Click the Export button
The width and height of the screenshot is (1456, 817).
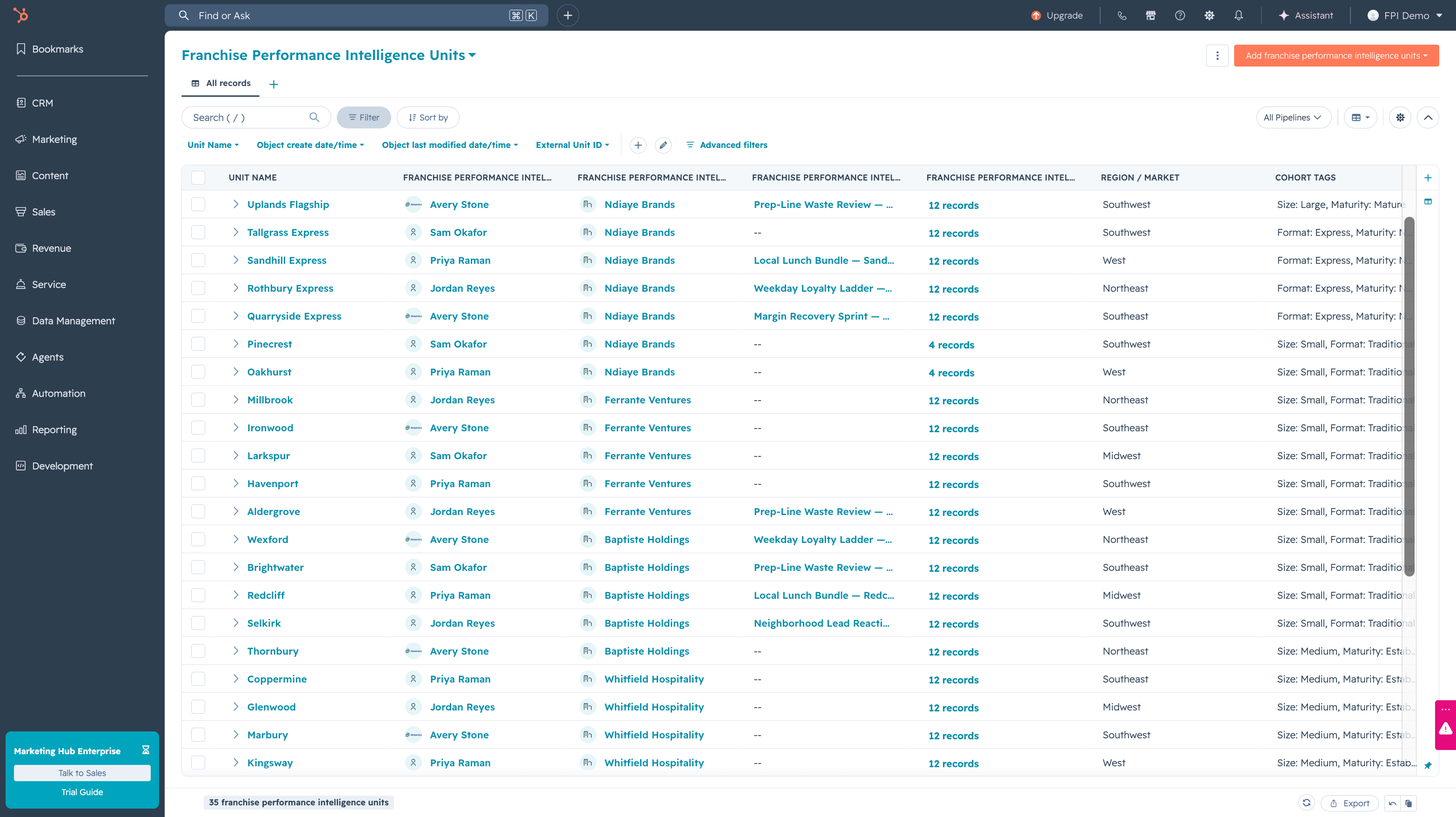point(1350,803)
